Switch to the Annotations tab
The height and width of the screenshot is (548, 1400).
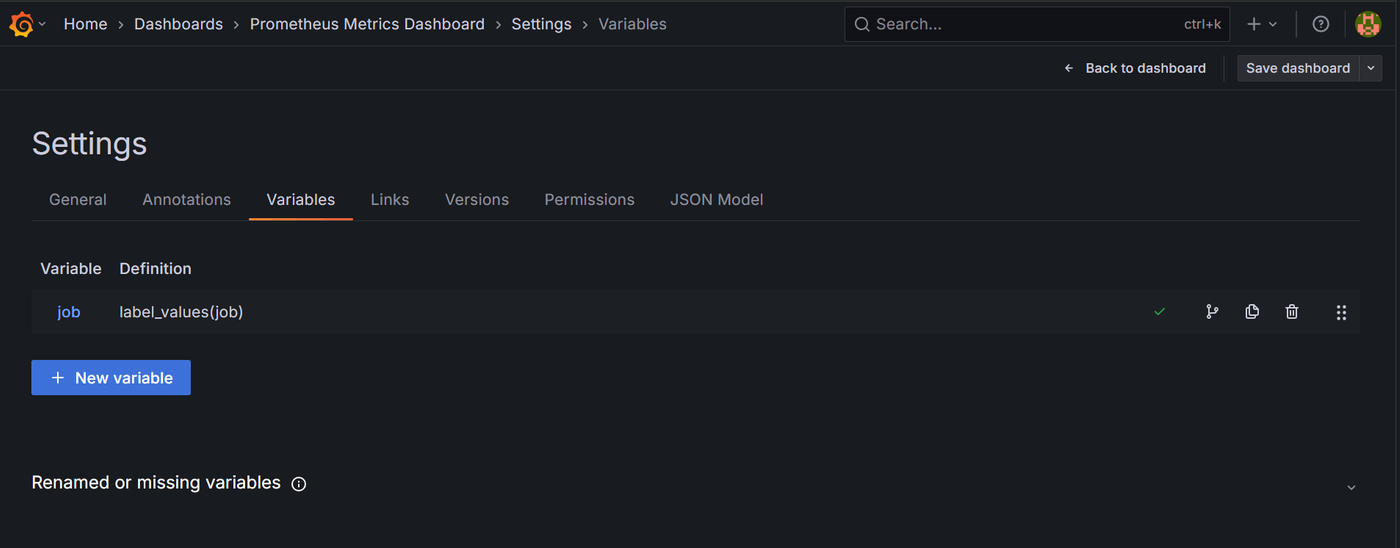(187, 200)
